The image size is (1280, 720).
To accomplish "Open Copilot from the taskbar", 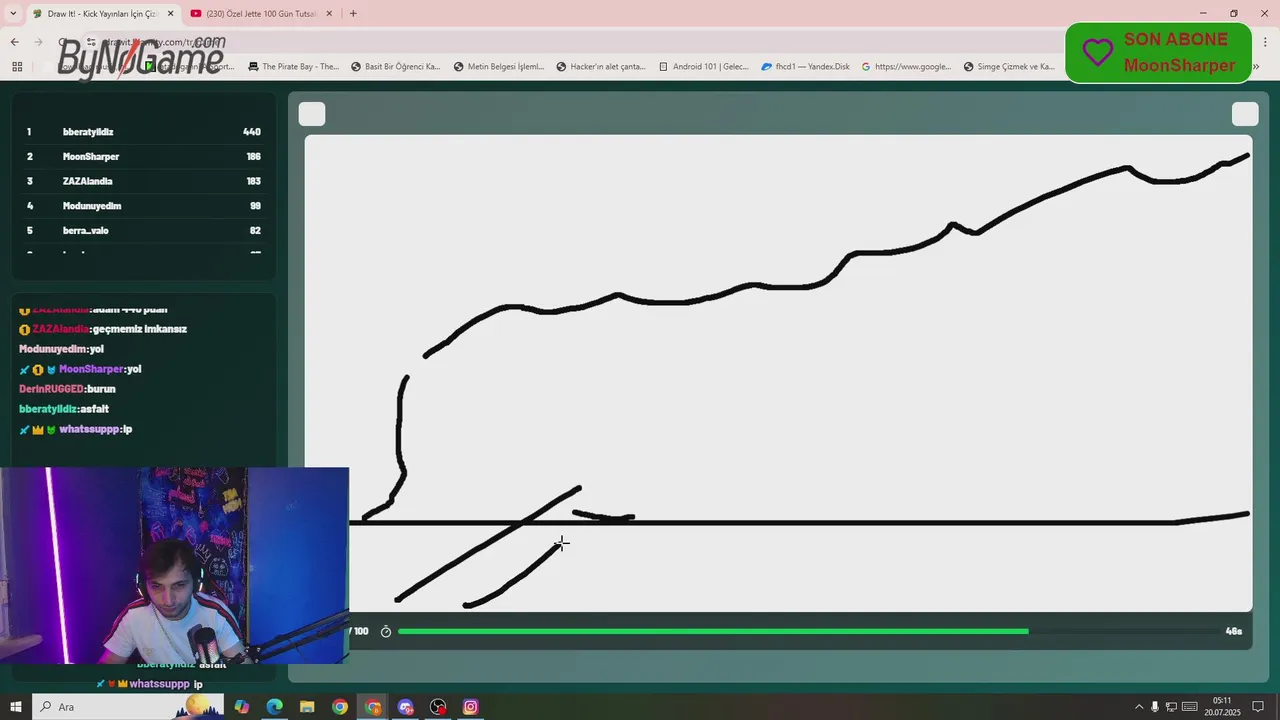I will pos(242,707).
